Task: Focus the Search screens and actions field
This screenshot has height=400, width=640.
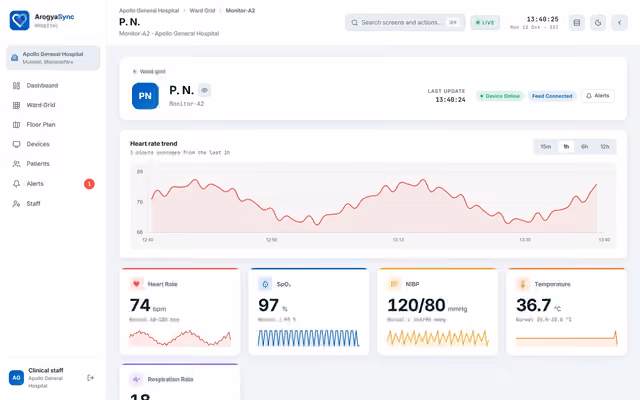Action: (405, 22)
